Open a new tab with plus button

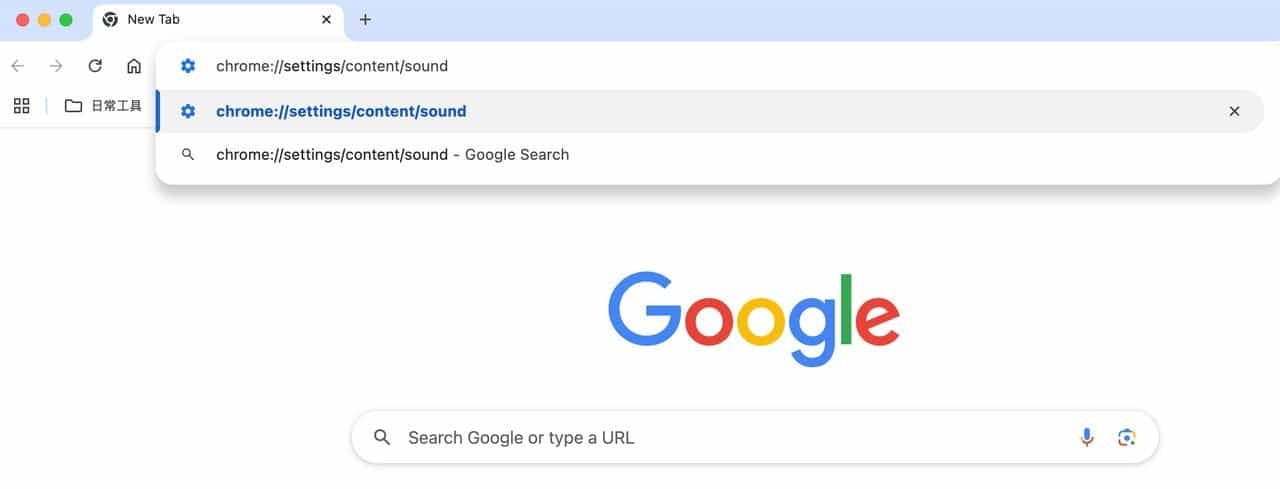[x=365, y=19]
